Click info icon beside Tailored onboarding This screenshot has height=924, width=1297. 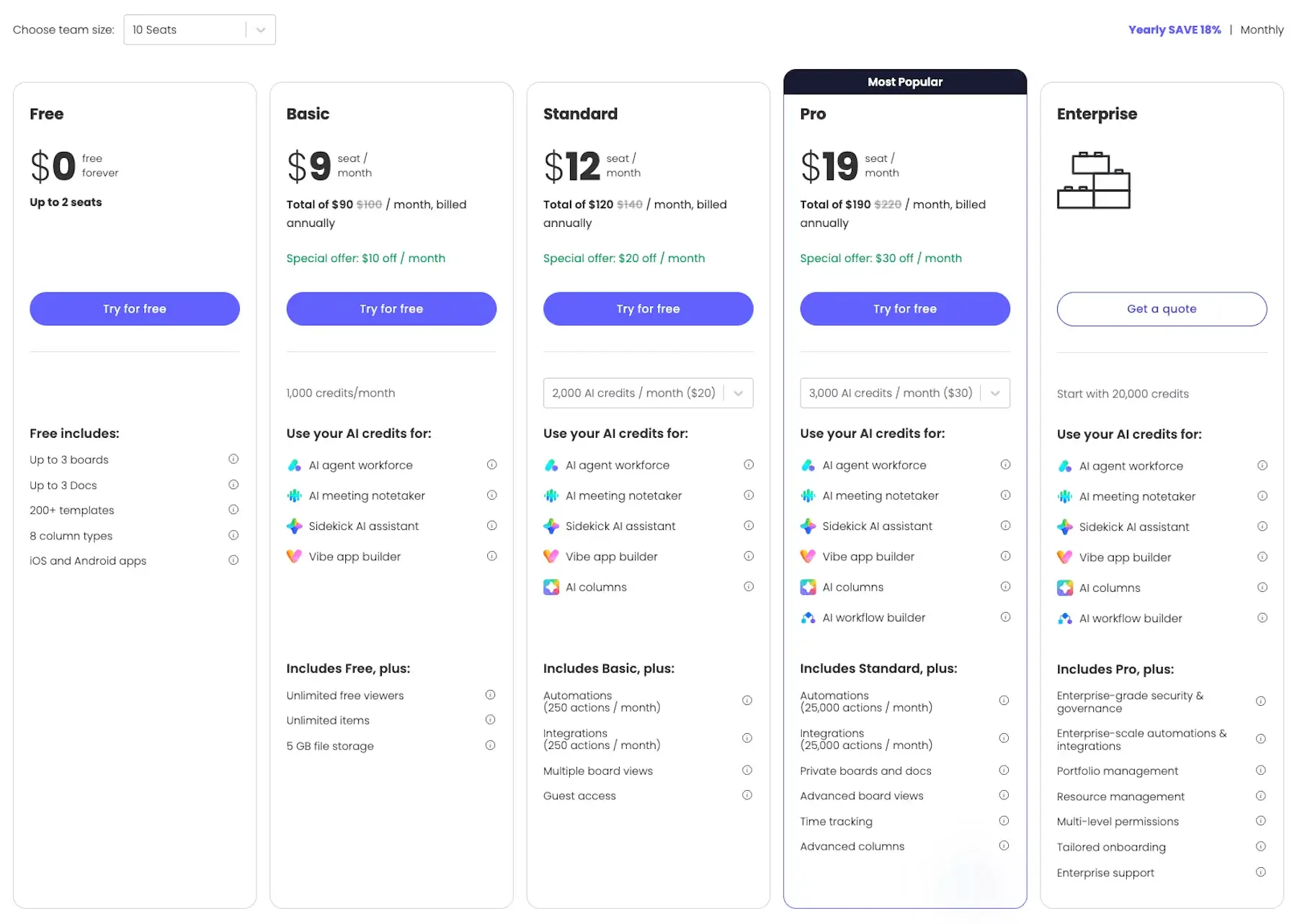1261,846
